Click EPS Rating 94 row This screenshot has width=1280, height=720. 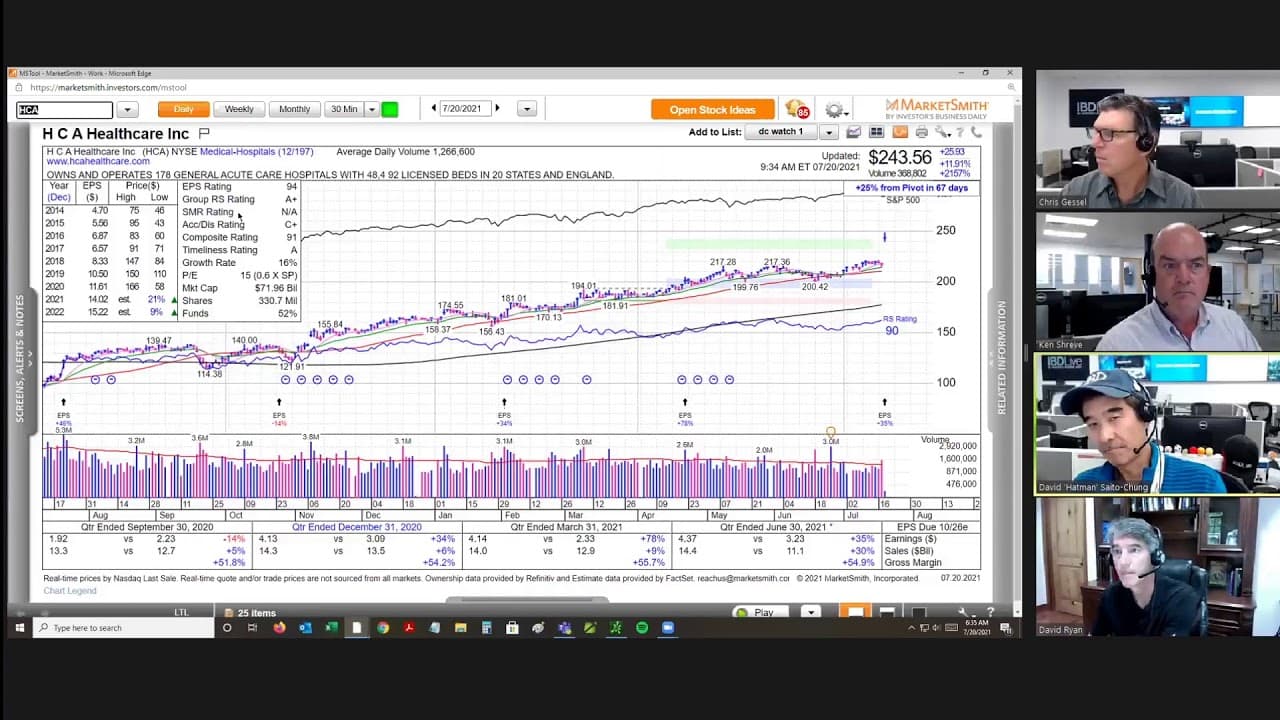pos(239,187)
